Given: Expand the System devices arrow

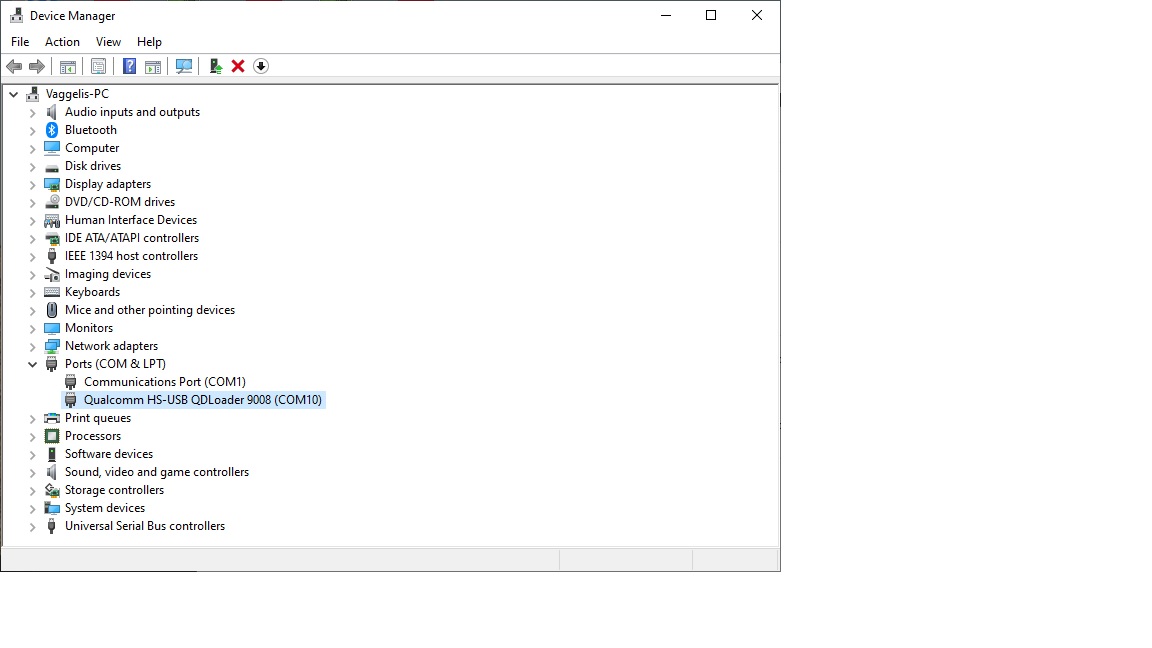Looking at the screenshot, I should coord(32,508).
